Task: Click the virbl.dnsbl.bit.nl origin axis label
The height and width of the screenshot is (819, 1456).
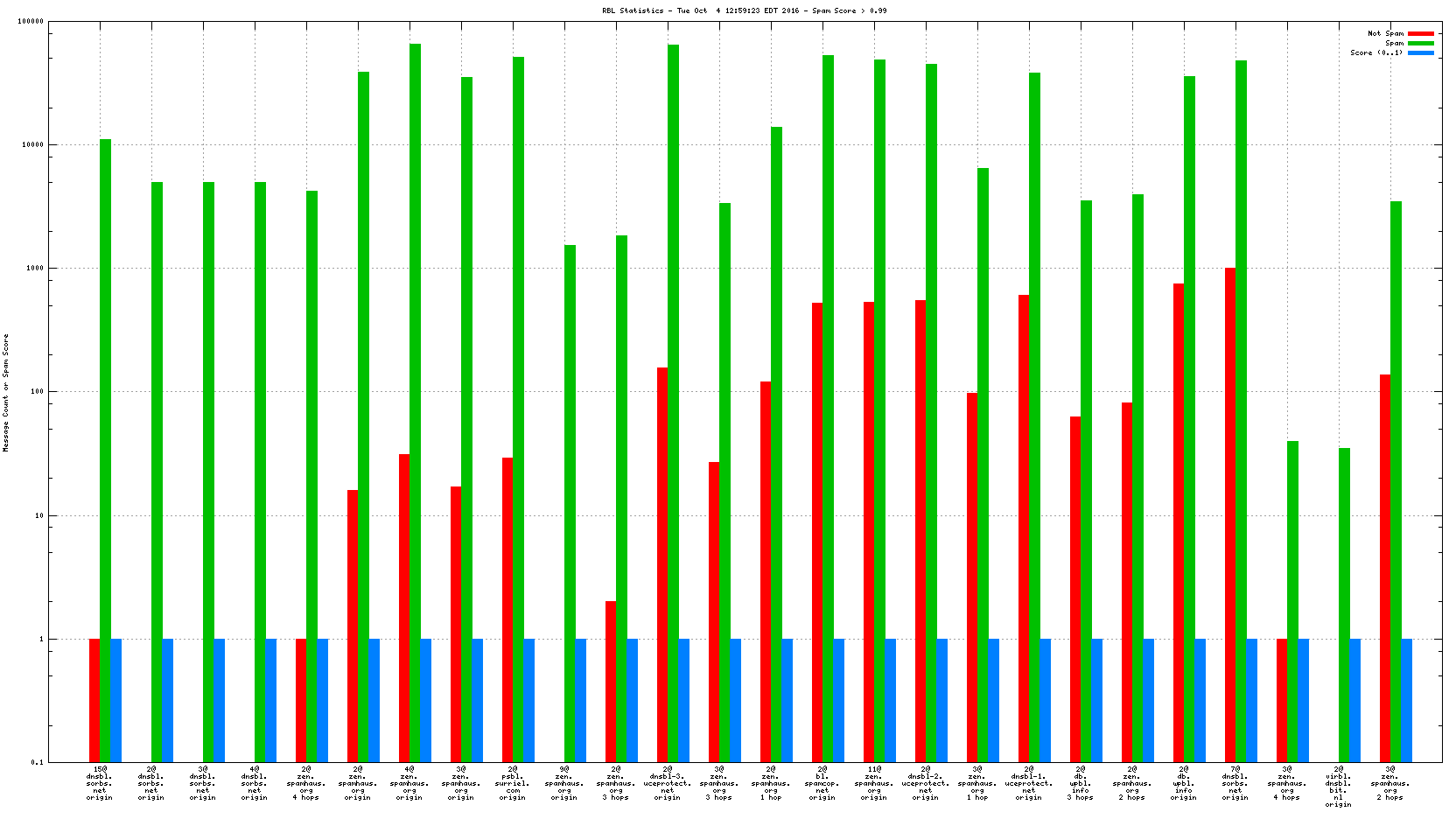Action: pyautogui.click(x=1338, y=787)
